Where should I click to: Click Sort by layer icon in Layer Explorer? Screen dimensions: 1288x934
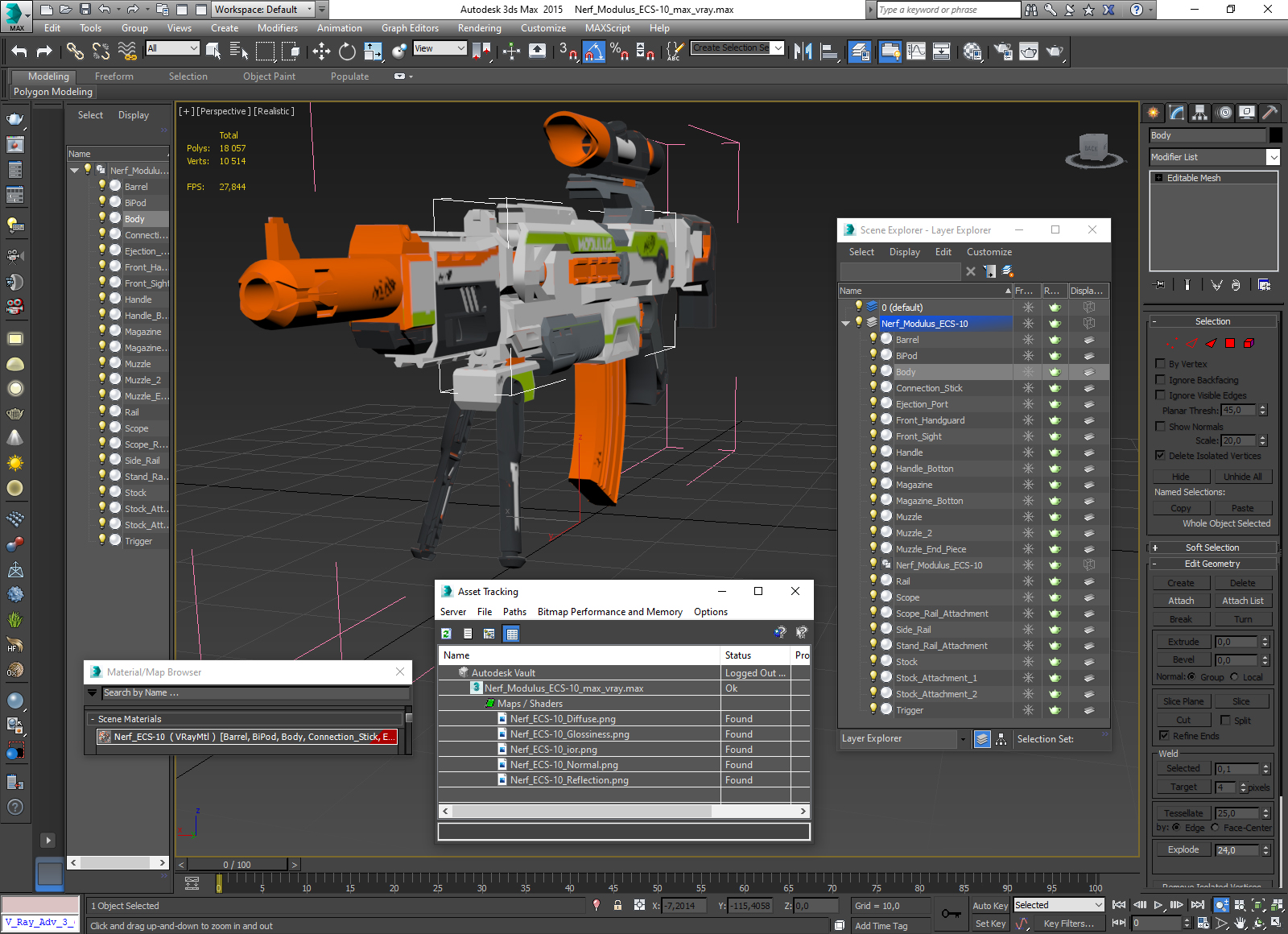click(x=982, y=739)
